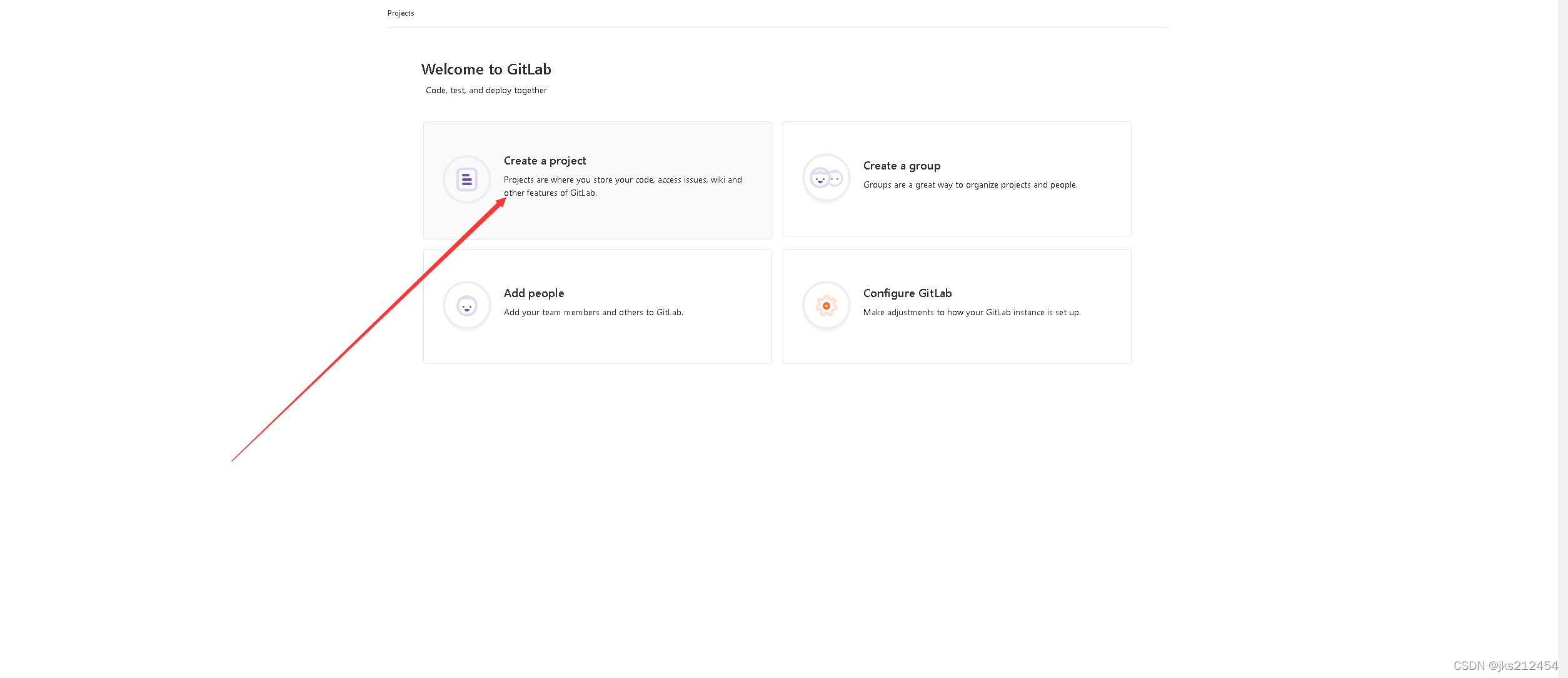Click the Create a group faces icon
The width and height of the screenshot is (1568, 678).
(x=827, y=178)
